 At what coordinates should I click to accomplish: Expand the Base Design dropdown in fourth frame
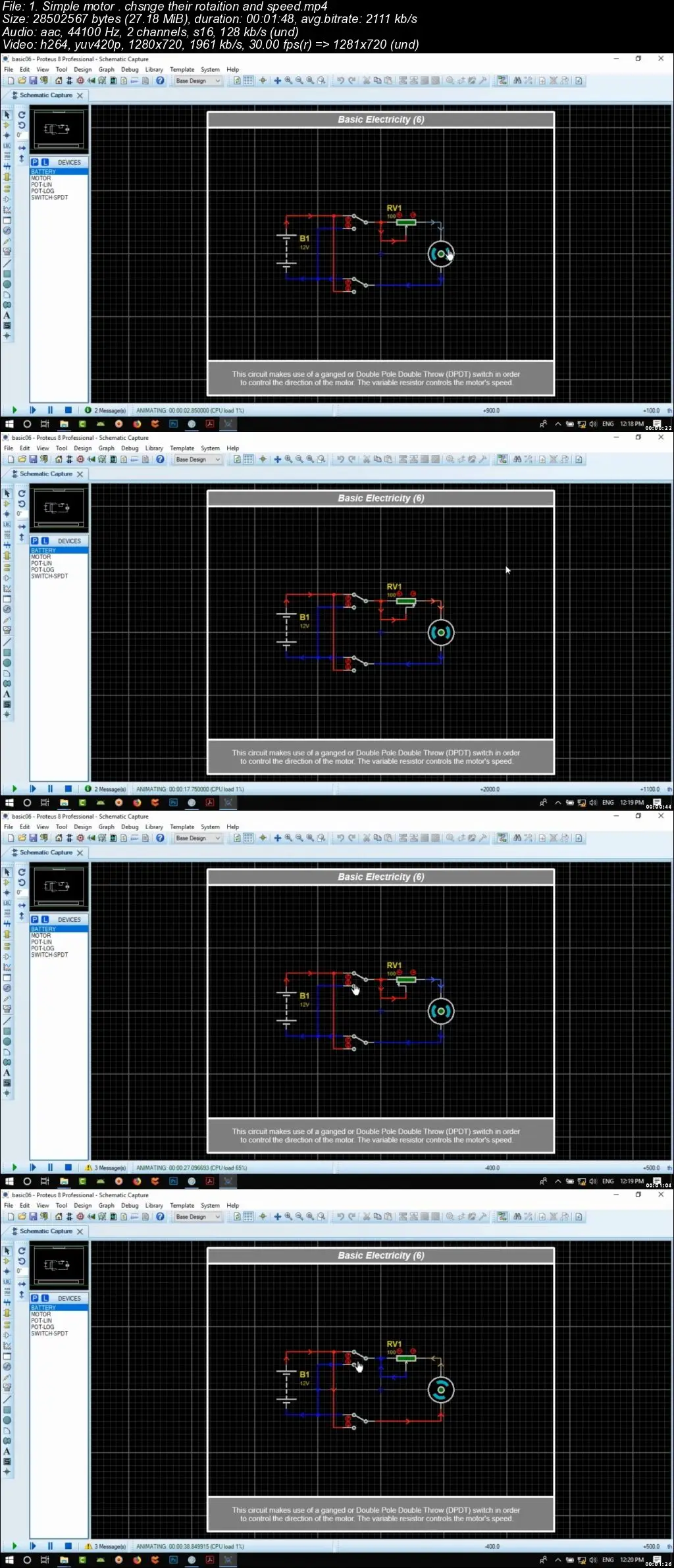[218, 1217]
